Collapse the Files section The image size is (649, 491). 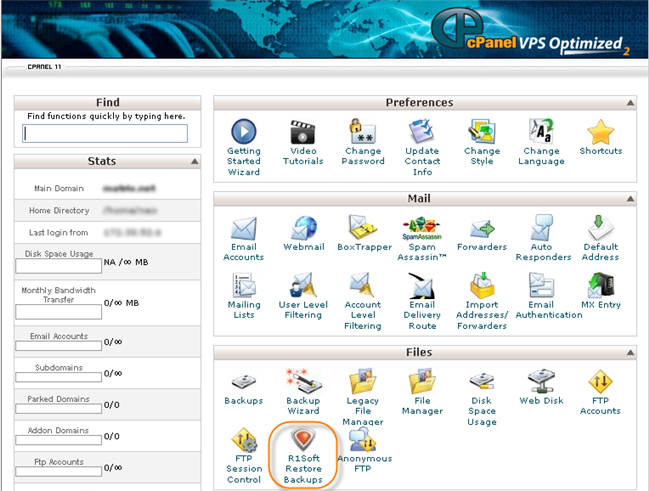[x=630, y=353]
